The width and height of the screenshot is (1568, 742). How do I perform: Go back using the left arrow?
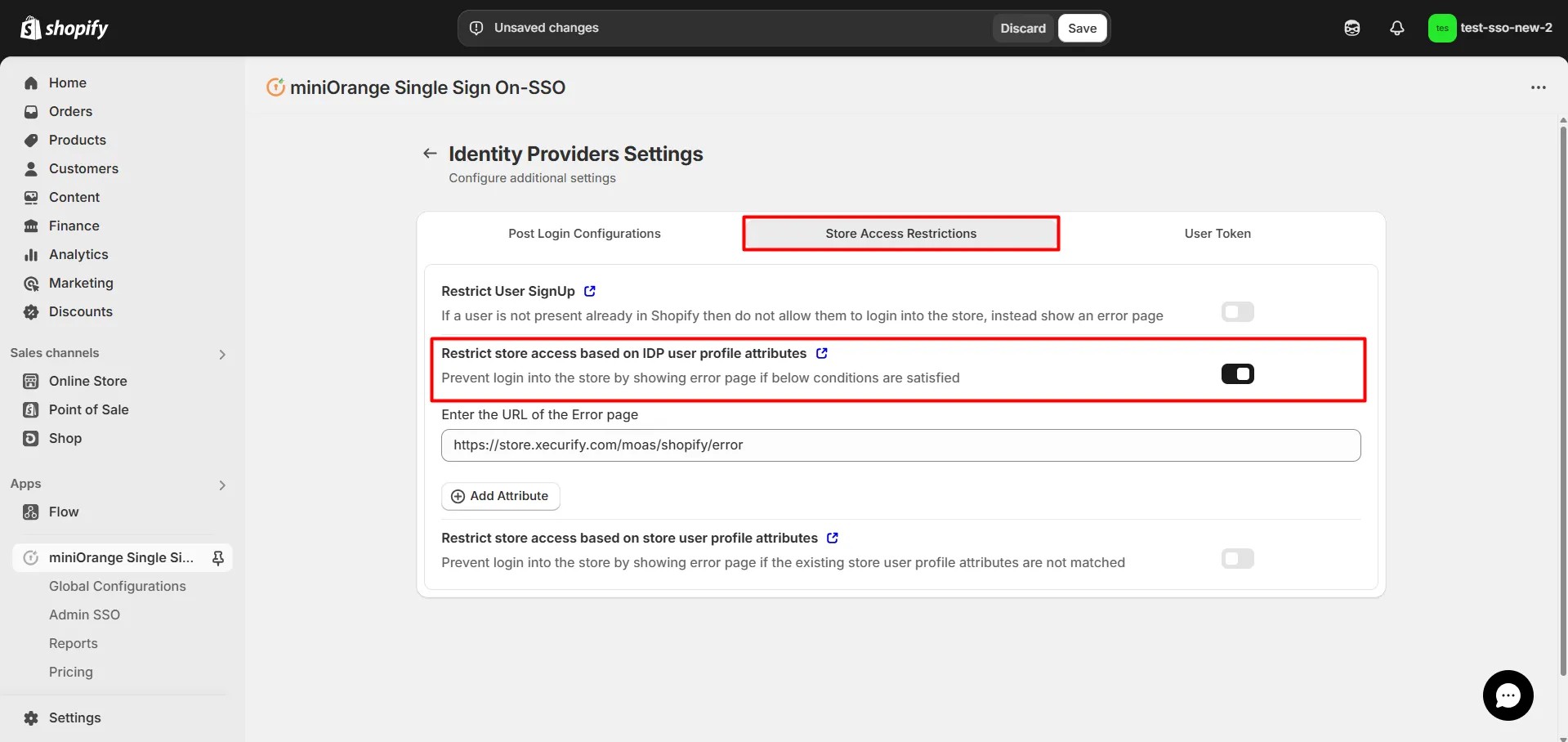[x=430, y=154]
